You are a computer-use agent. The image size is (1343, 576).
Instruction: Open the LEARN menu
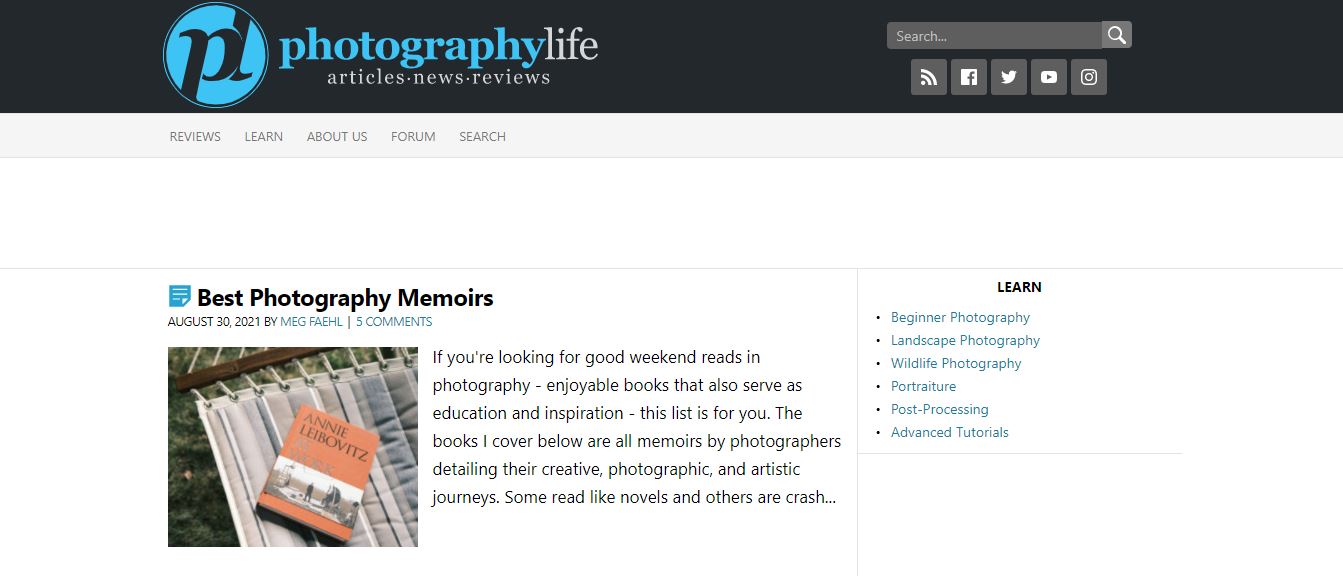coord(263,136)
